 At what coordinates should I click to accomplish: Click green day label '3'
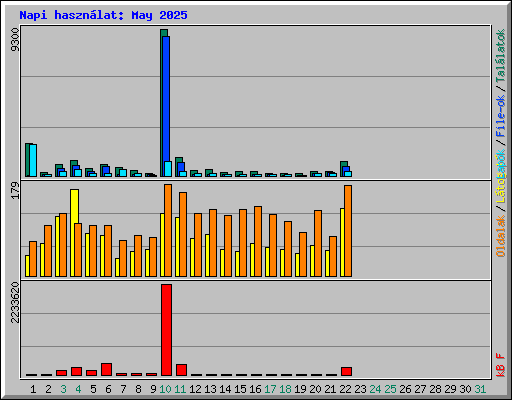pyautogui.click(x=63, y=389)
